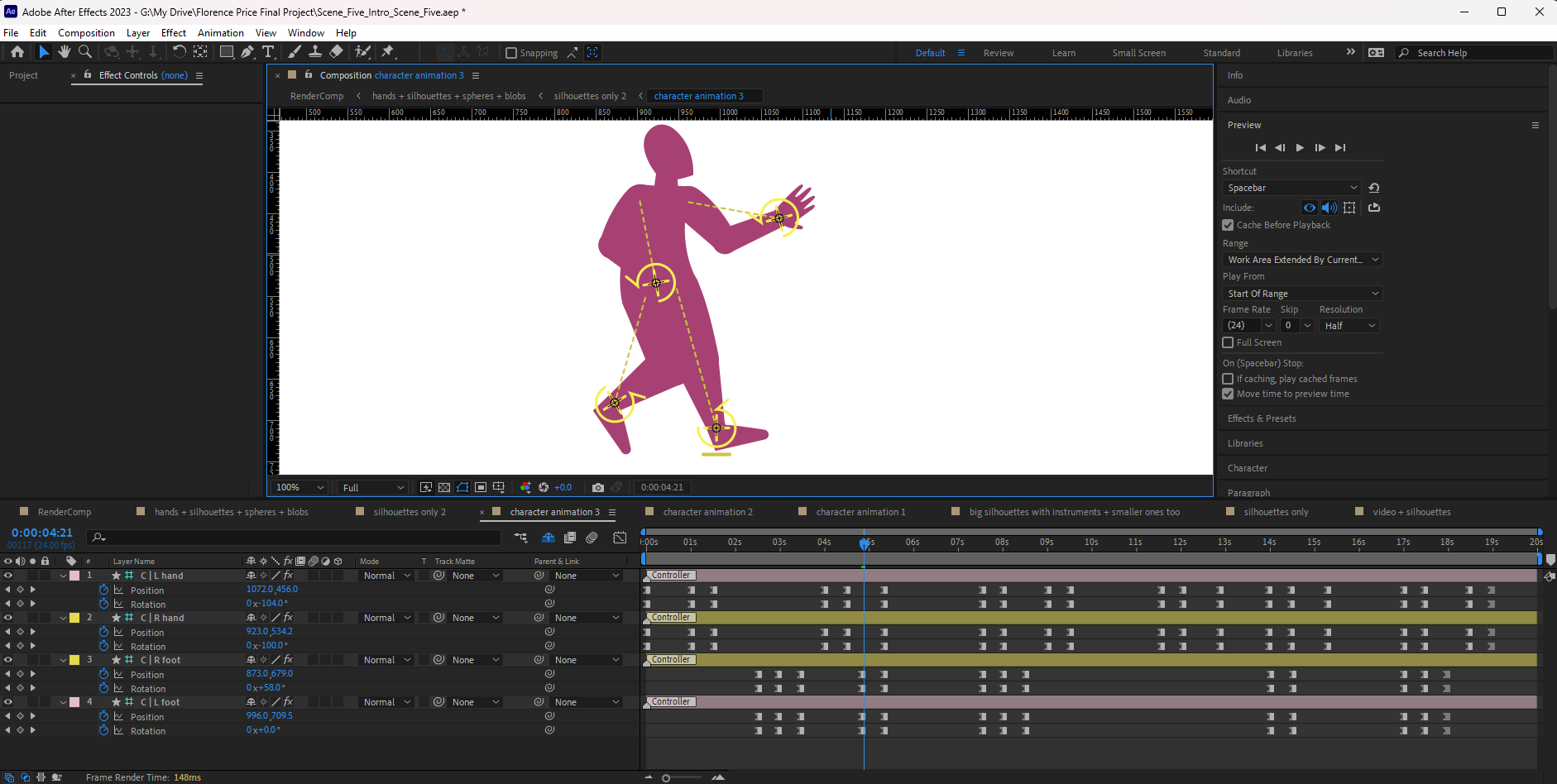1557x784 pixels.
Task: Switch to the Small Screen workspace
Action: click(1138, 53)
